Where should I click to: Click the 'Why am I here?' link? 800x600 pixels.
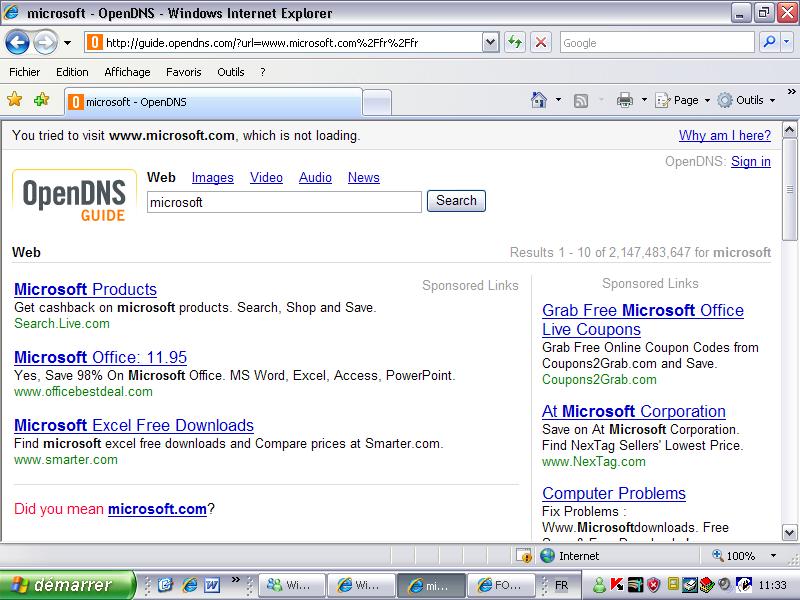[724, 135]
